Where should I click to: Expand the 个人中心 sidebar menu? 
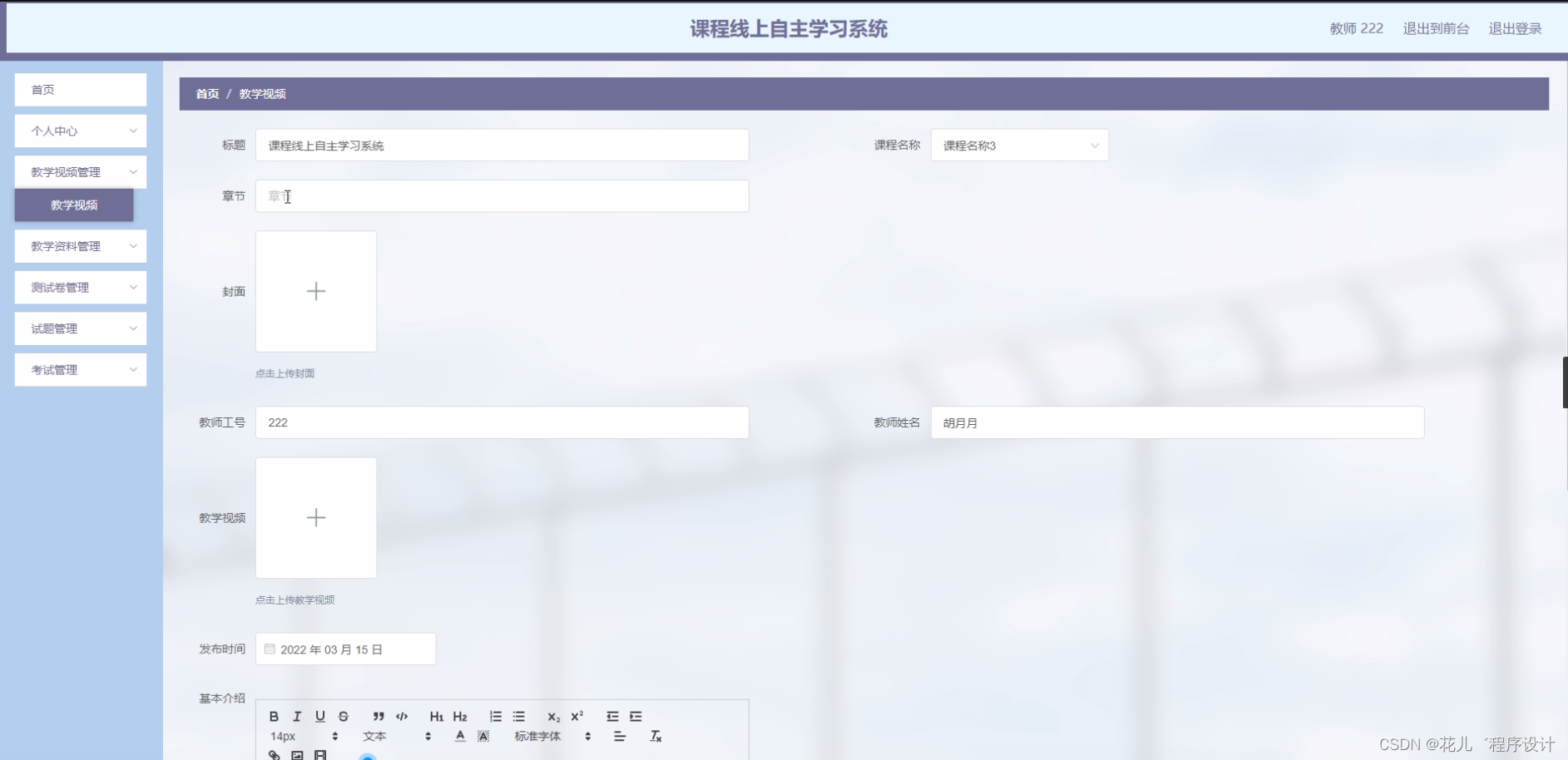click(80, 131)
